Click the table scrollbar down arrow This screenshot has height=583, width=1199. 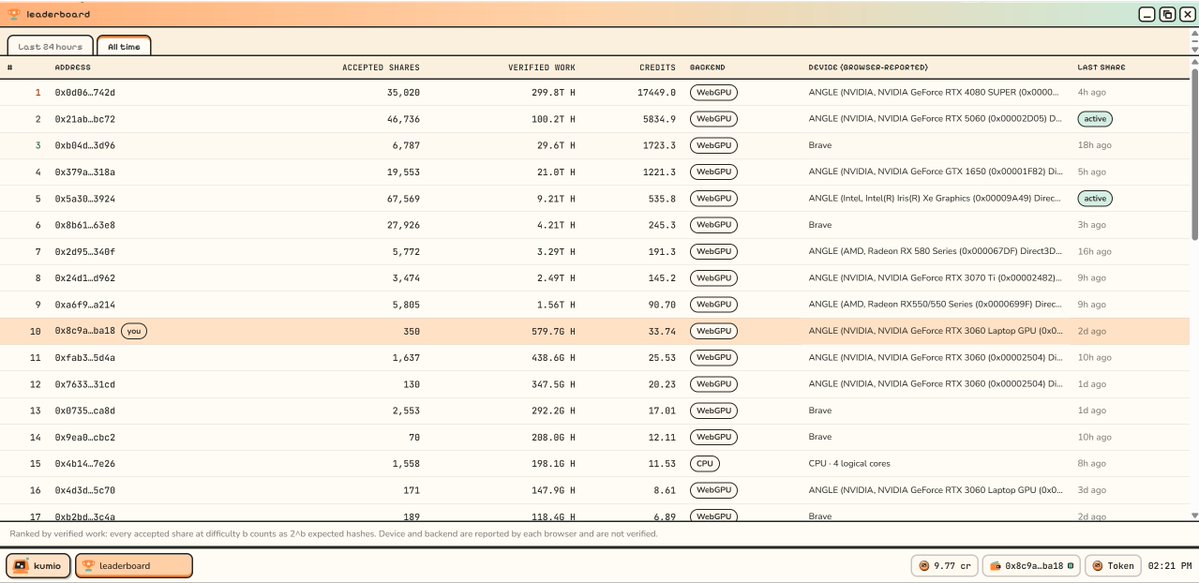coord(1194,516)
